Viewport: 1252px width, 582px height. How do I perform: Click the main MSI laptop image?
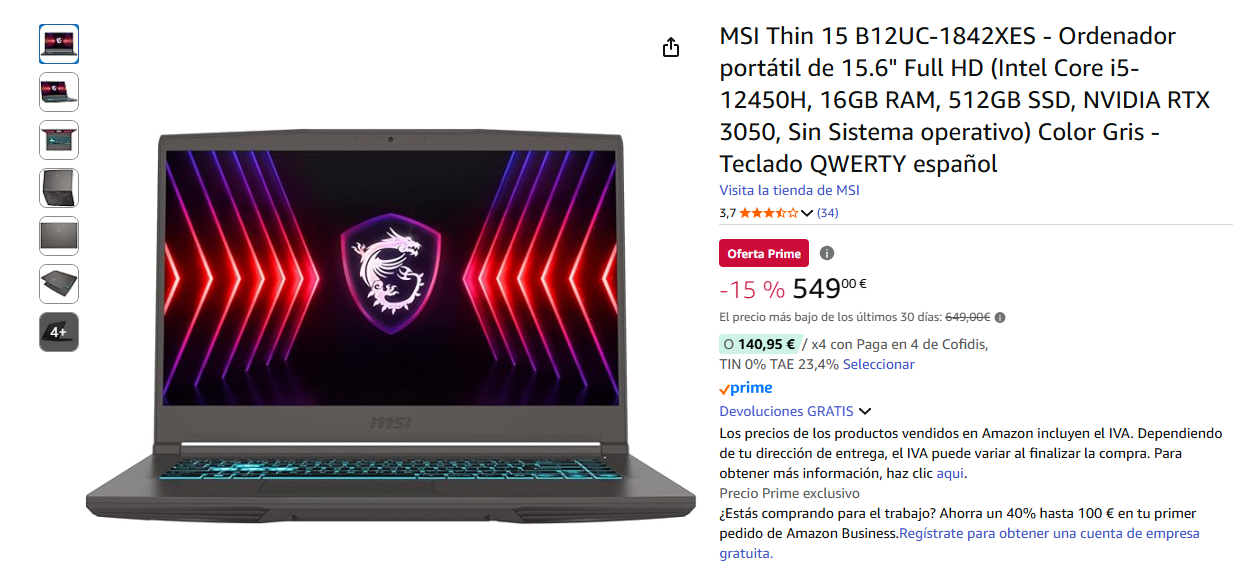point(390,325)
